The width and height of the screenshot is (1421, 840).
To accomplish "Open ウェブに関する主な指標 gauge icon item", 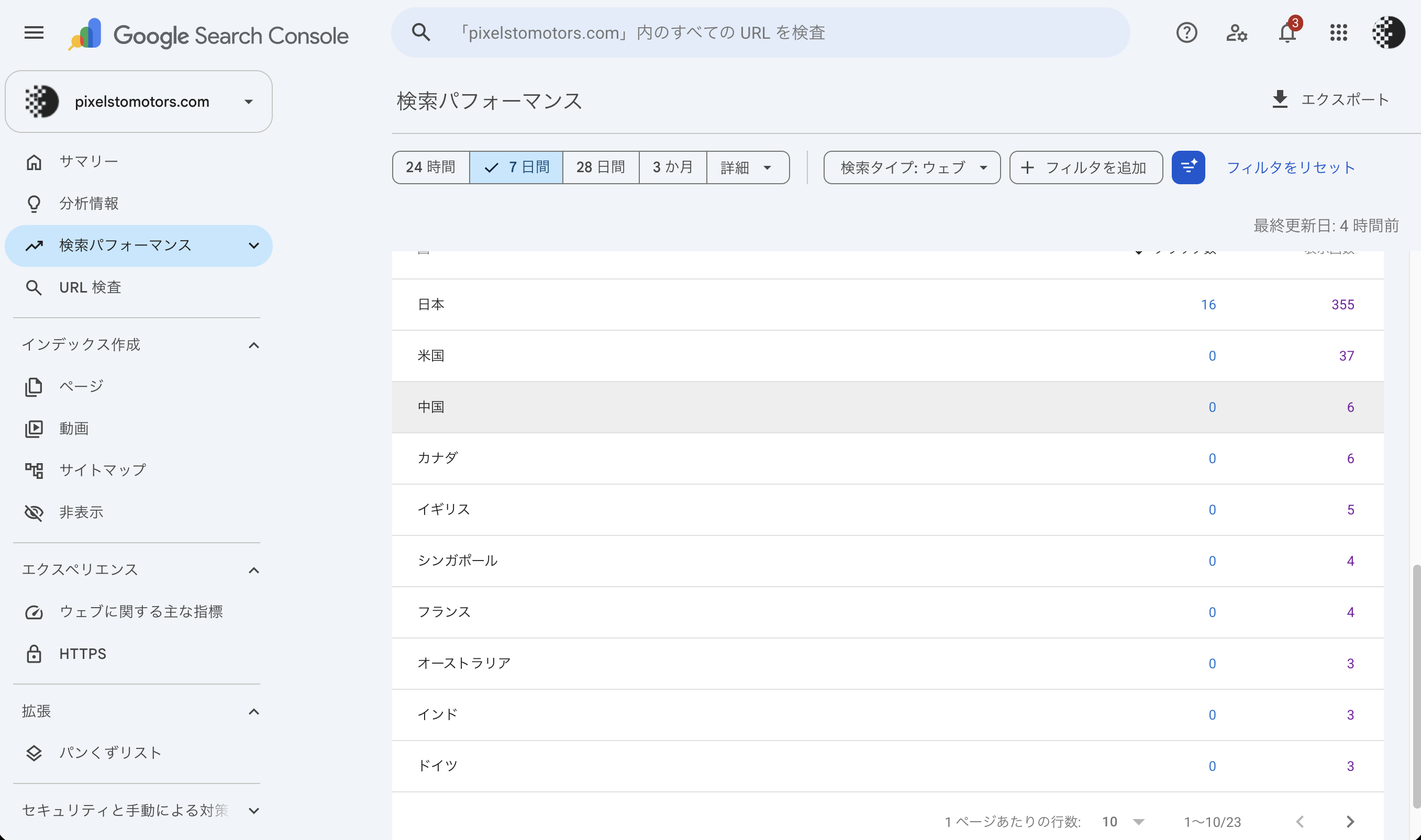I will [138, 612].
